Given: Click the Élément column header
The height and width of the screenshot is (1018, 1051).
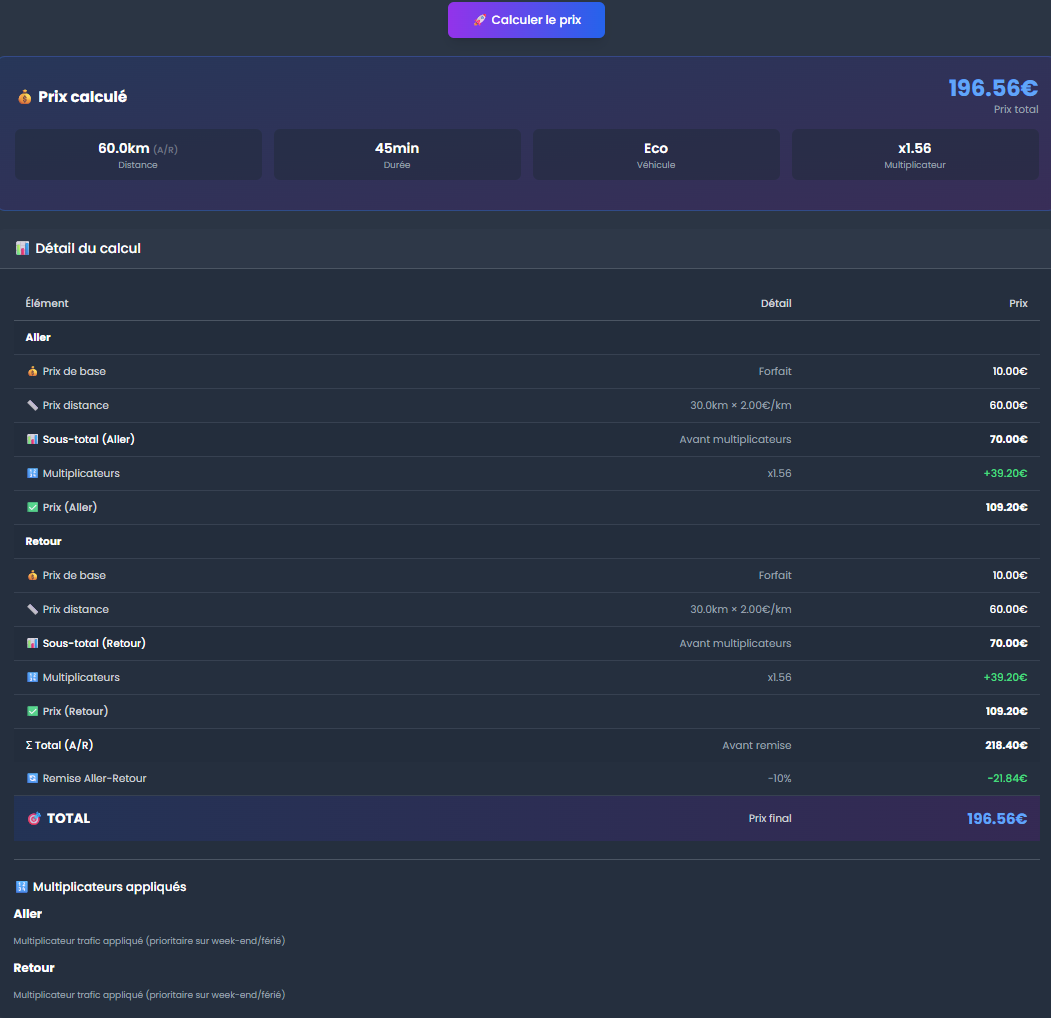Looking at the screenshot, I should (x=47, y=304).
